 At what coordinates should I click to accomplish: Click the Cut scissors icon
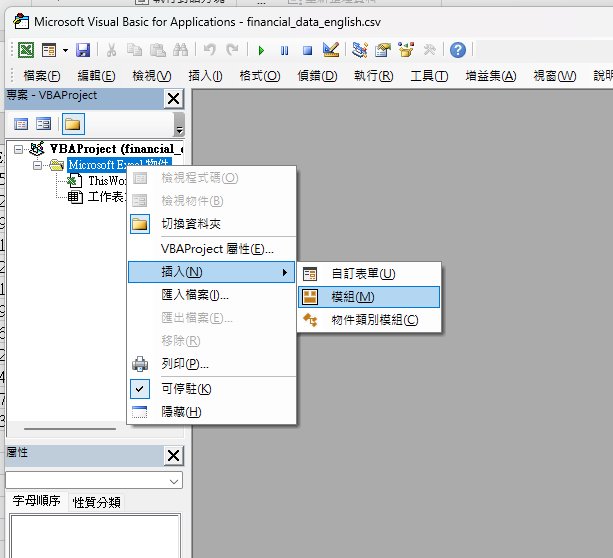[111, 50]
